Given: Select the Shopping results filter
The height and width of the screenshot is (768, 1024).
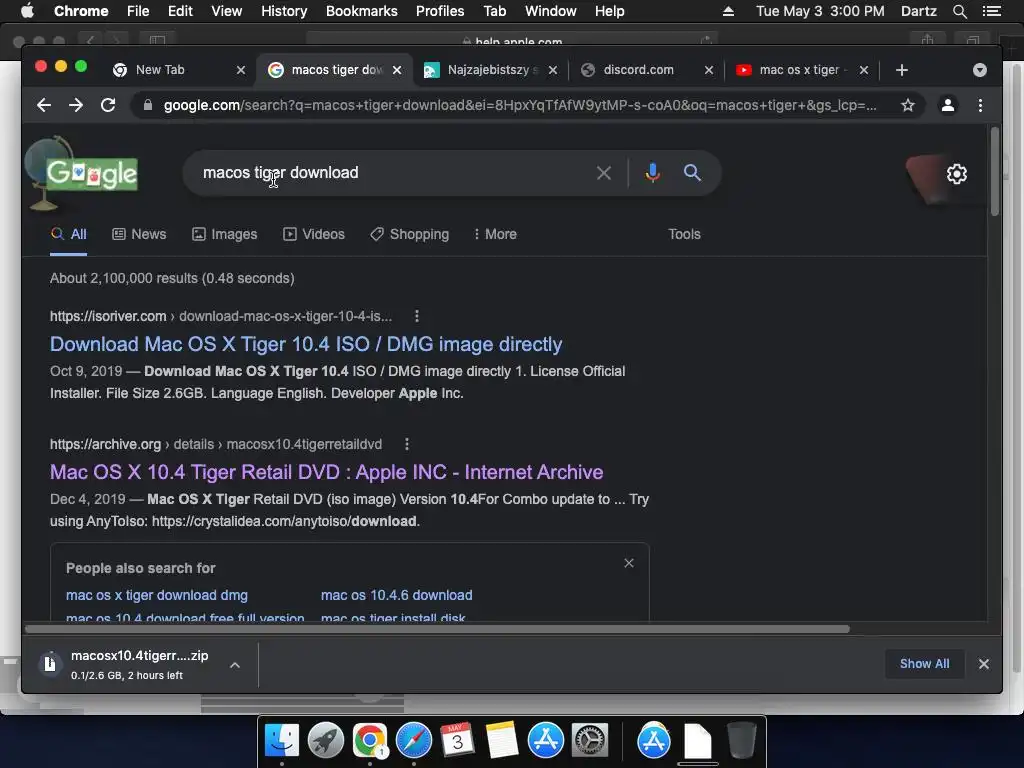Looking at the screenshot, I should point(409,234).
